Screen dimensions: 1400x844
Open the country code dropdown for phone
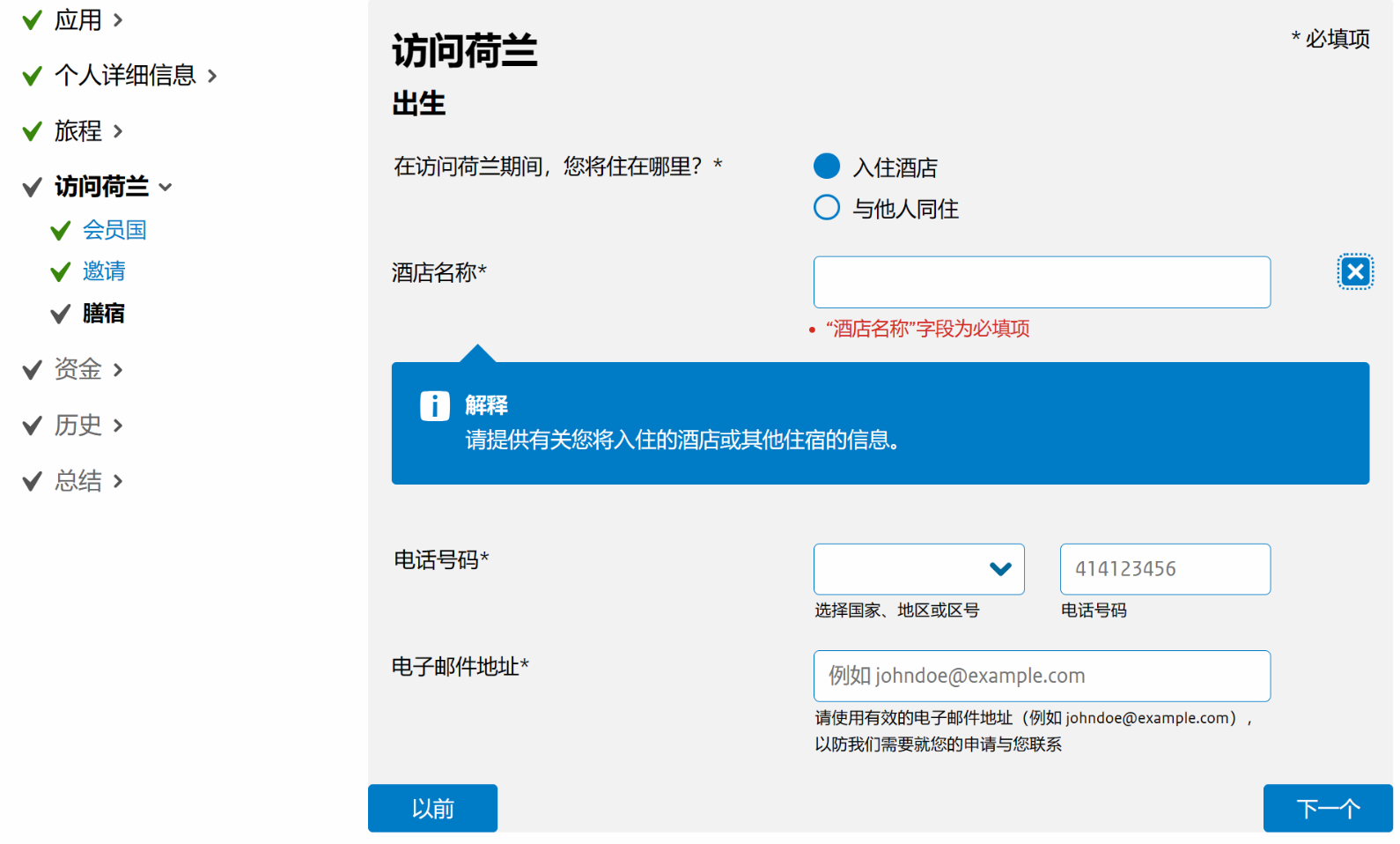tap(919, 569)
